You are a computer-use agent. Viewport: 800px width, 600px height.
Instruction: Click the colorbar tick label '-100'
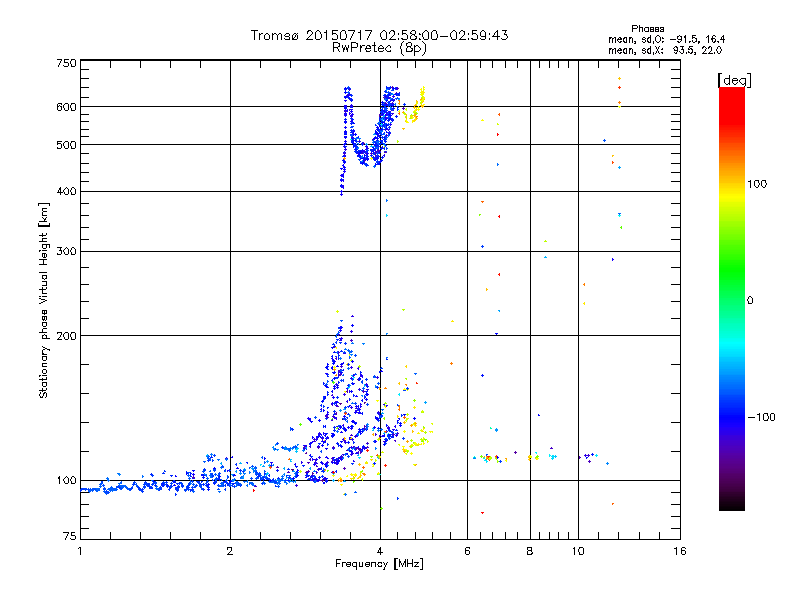pyautogui.click(x=761, y=417)
